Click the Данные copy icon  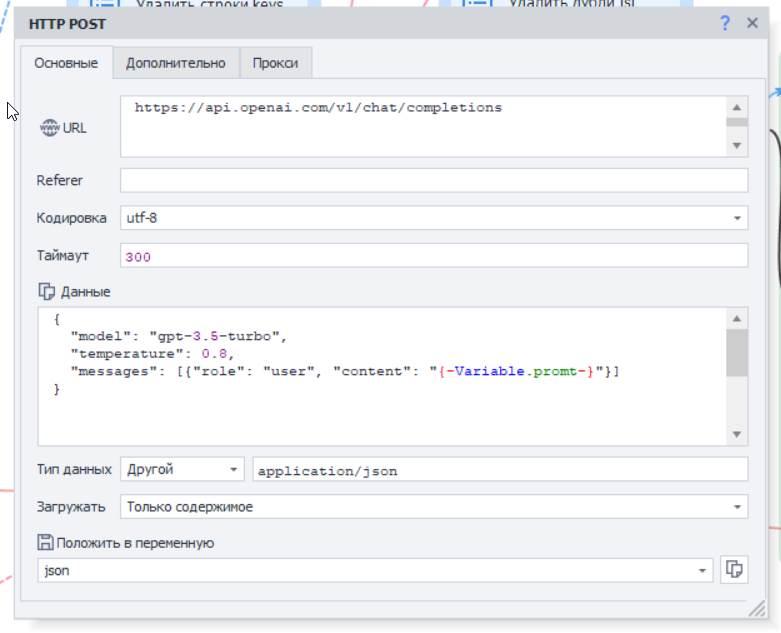click(x=47, y=292)
